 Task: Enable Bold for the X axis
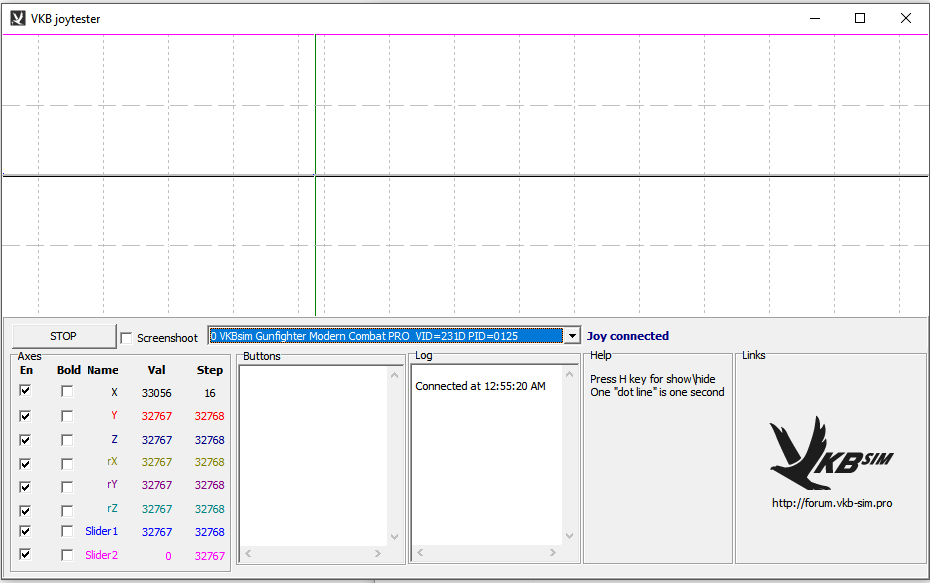coord(67,391)
